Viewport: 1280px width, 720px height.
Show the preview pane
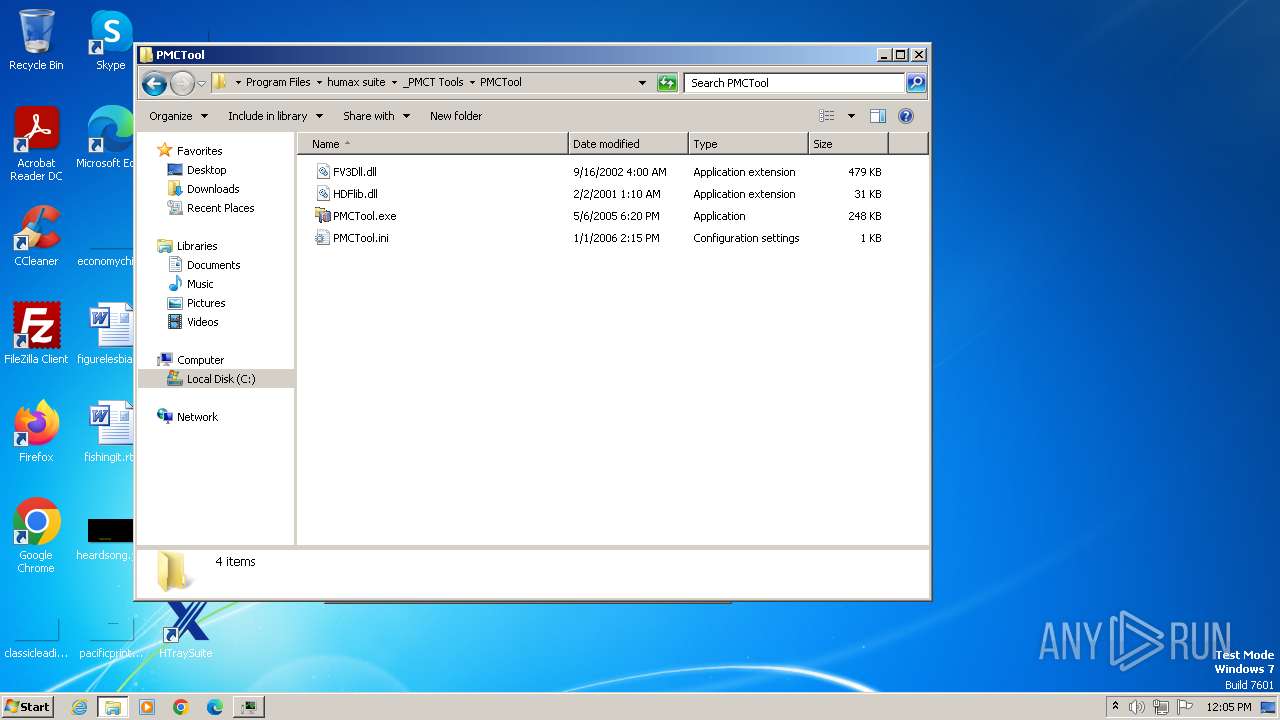[877, 116]
